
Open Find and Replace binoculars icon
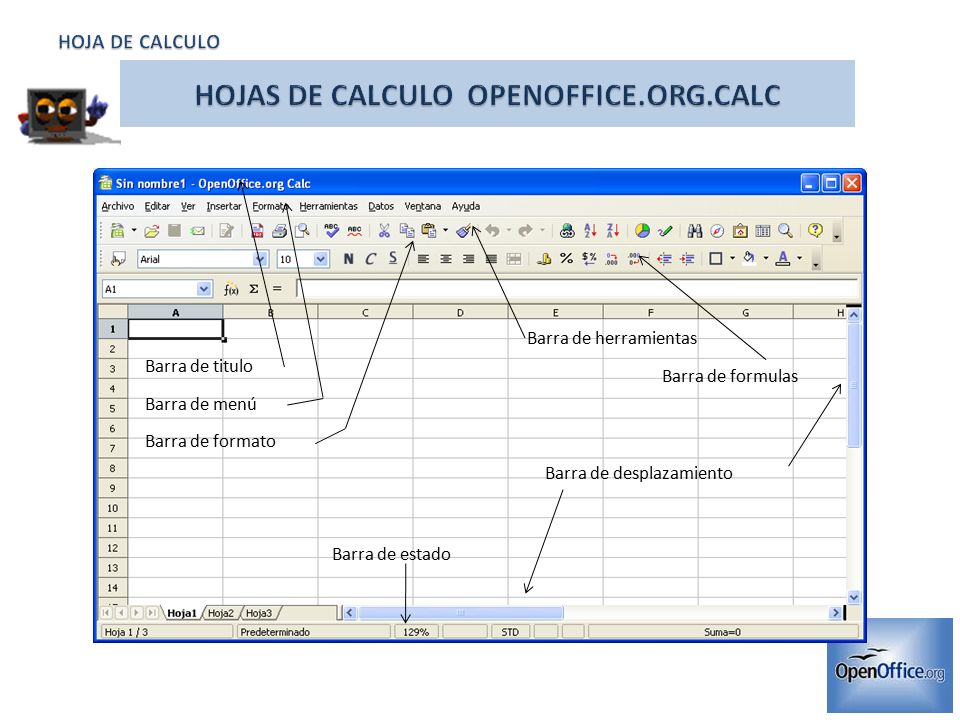(x=694, y=231)
